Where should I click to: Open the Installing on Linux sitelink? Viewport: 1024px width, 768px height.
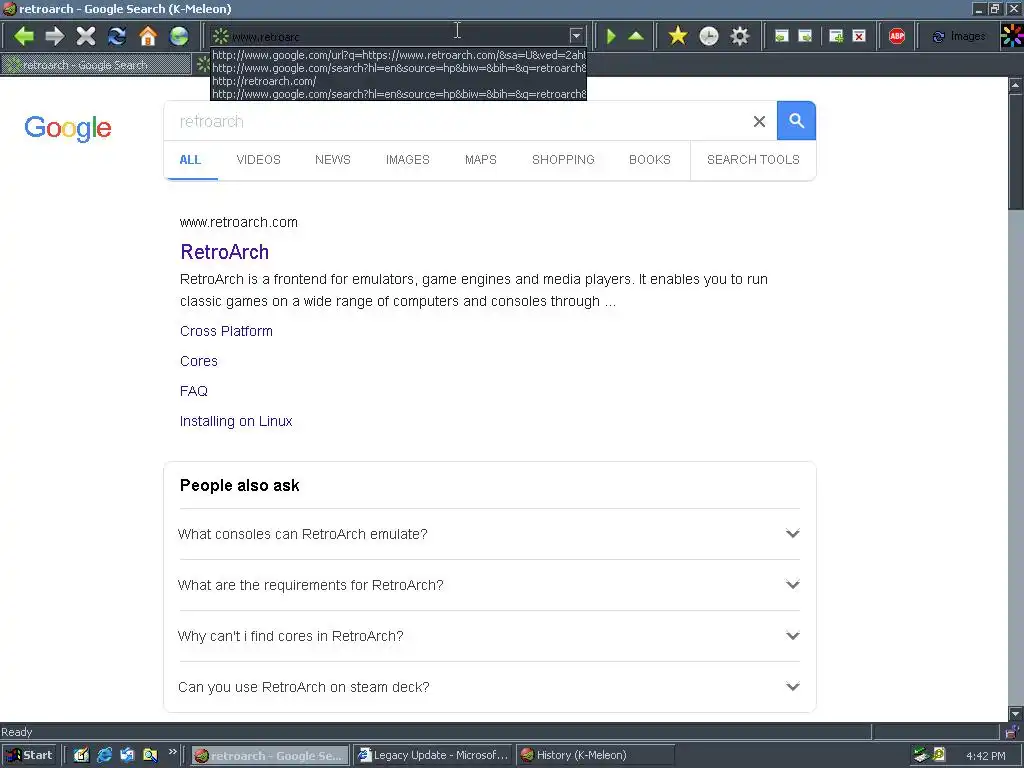pos(236,422)
